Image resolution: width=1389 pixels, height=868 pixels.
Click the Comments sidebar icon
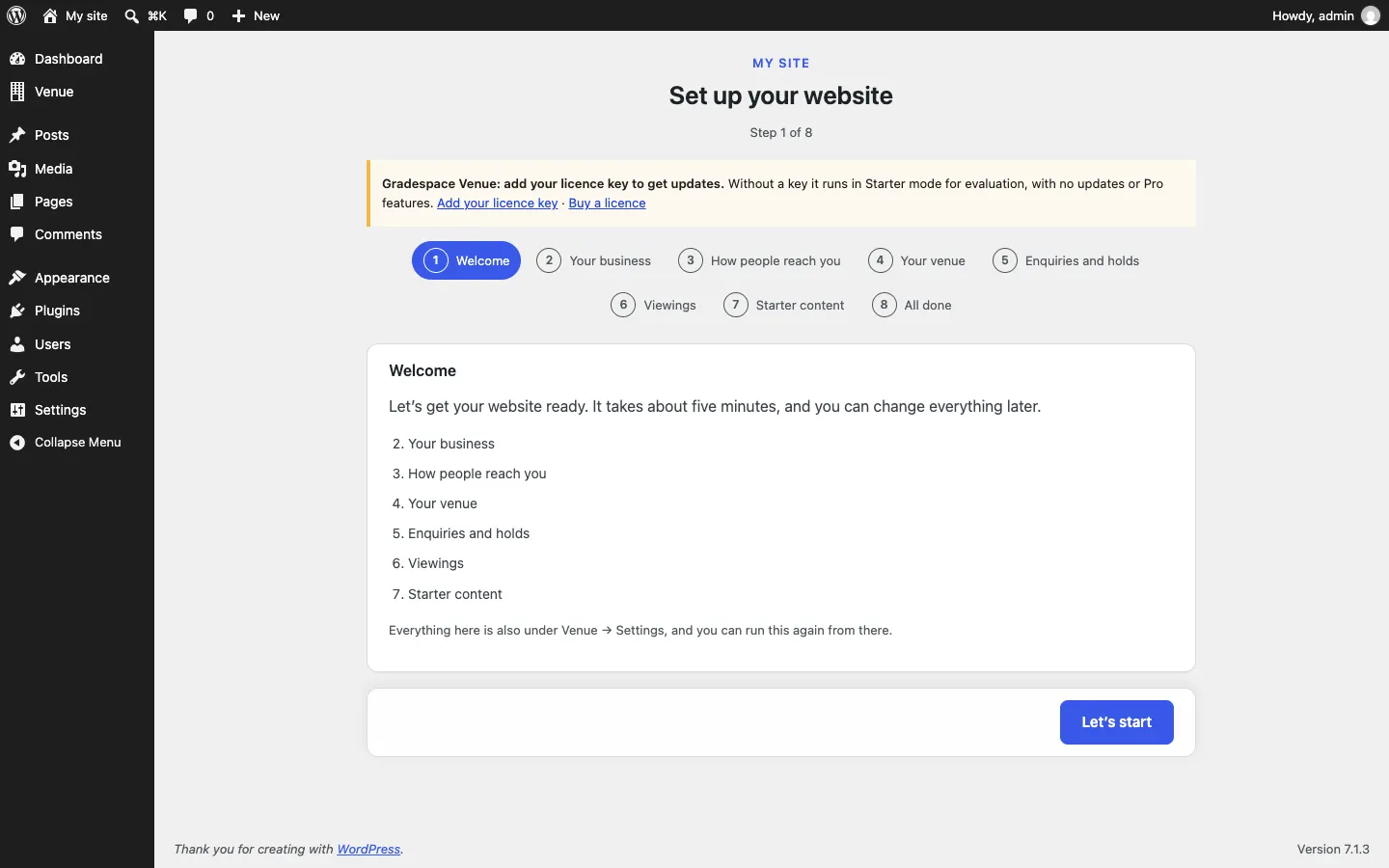(x=17, y=234)
